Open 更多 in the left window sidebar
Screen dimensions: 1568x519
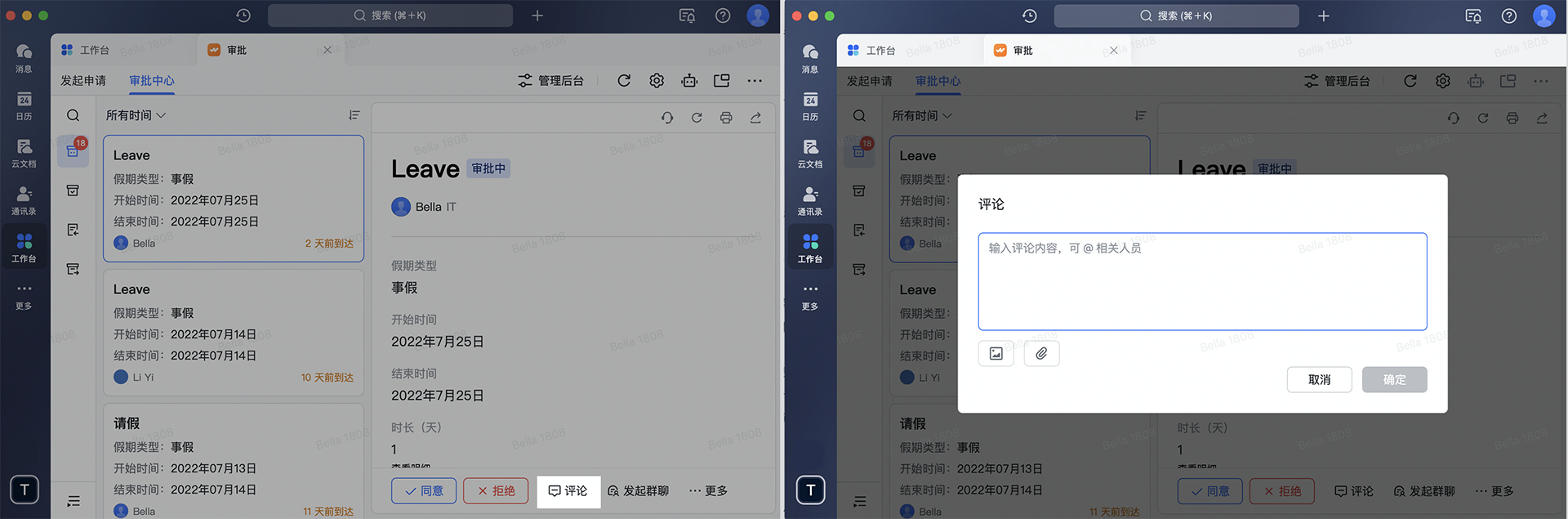(24, 296)
